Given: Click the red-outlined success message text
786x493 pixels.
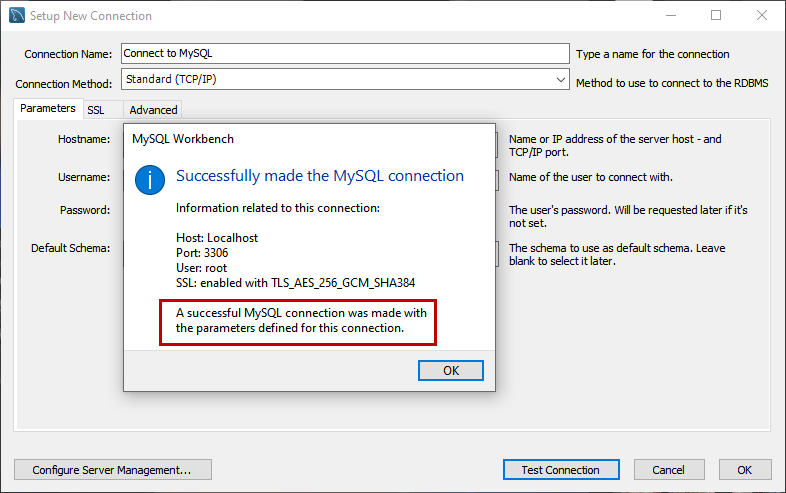Looking at the screenshot, I should point(297,320).
